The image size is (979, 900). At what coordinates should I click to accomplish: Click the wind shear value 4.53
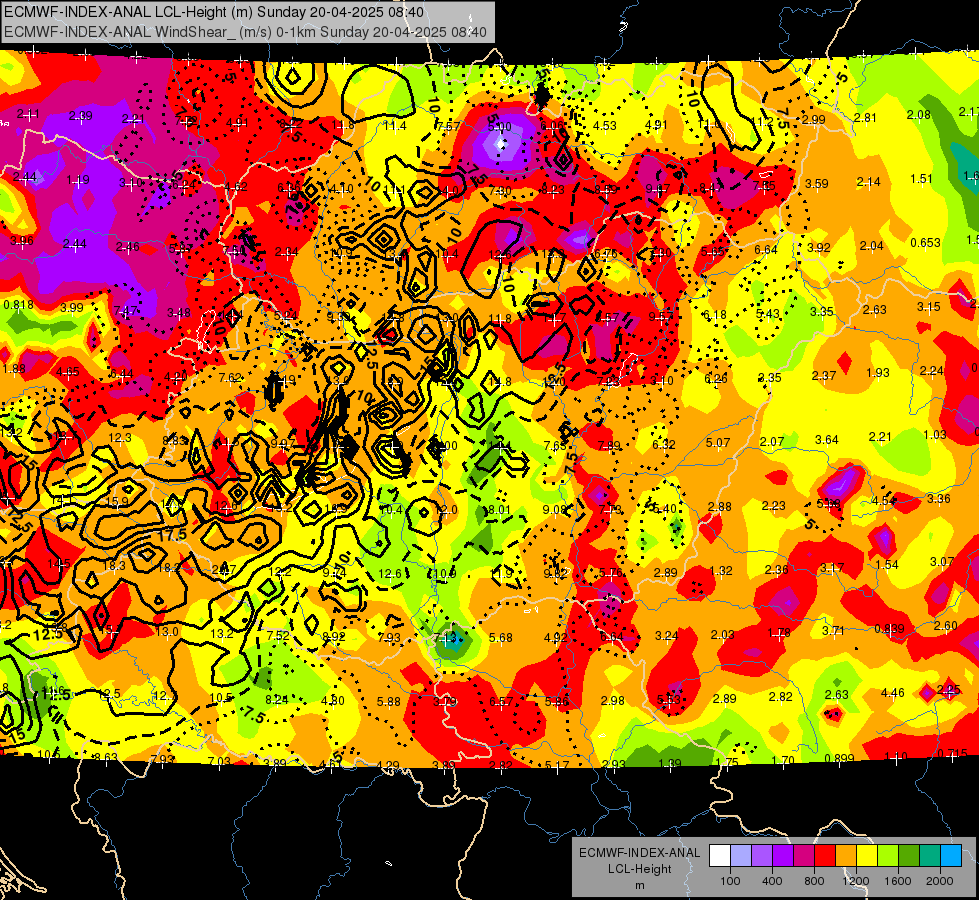pyautogui.click(x=604, y=126)
